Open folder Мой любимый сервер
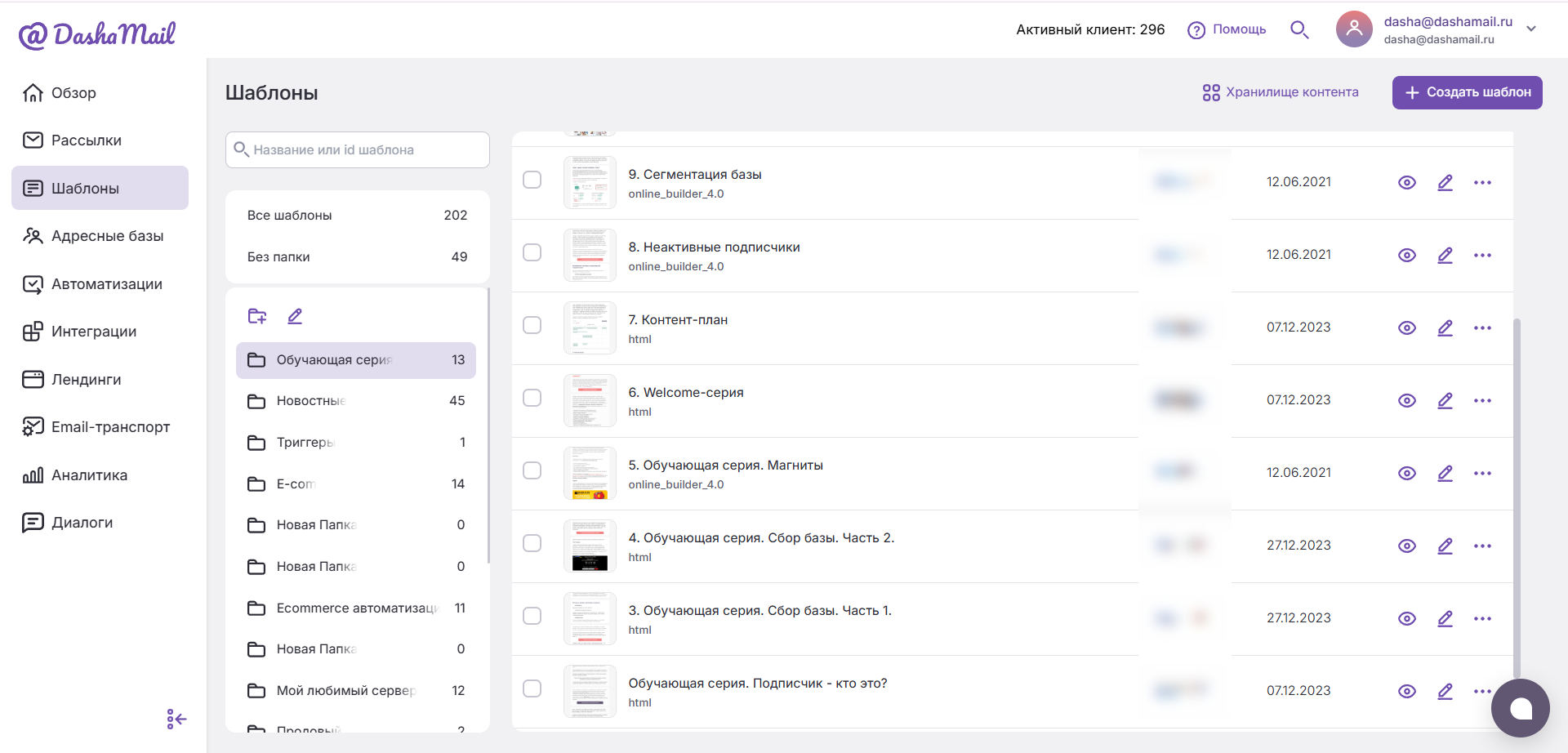1568x753 pixels. click(356, 691)
